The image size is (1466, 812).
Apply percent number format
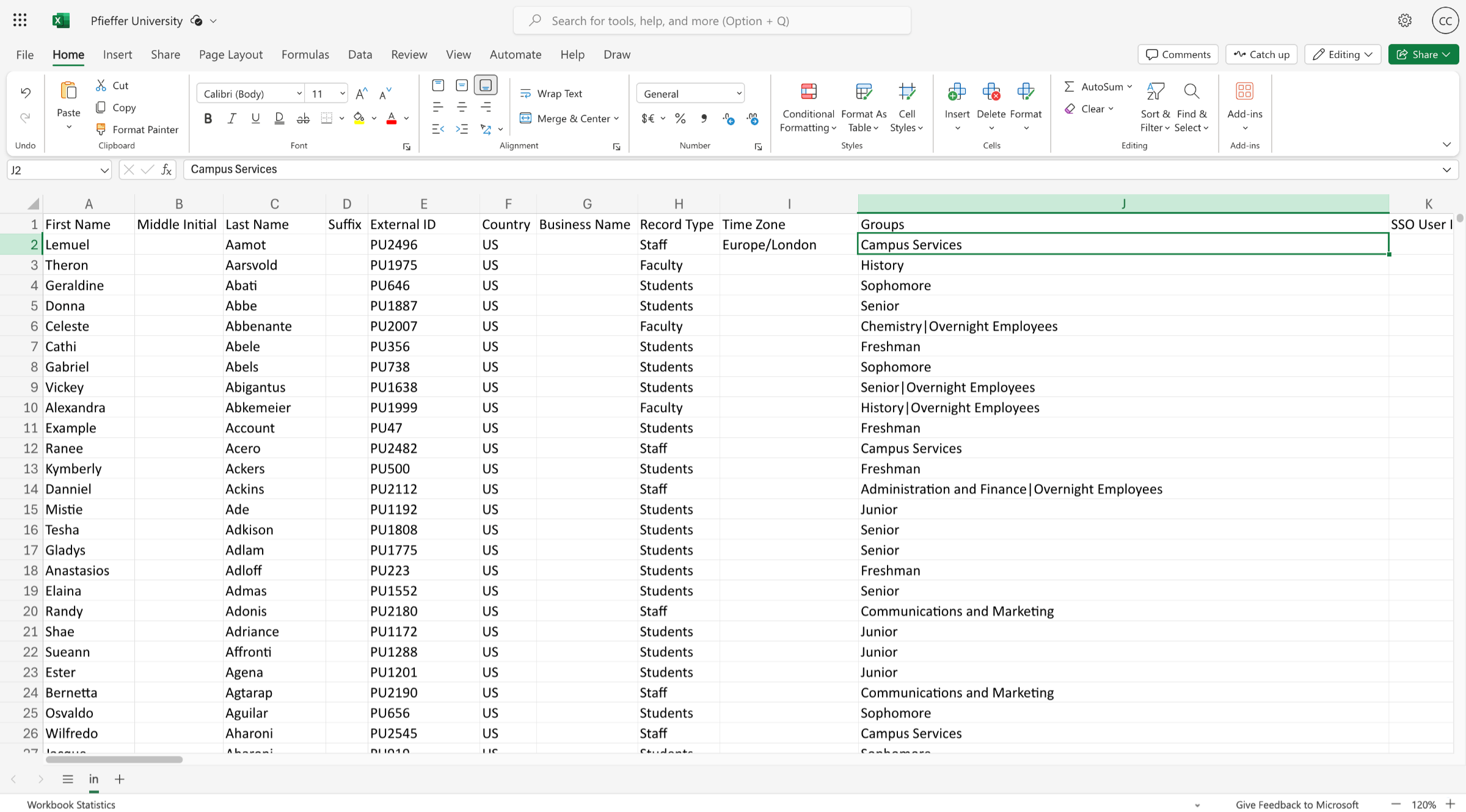coord(680,118)
